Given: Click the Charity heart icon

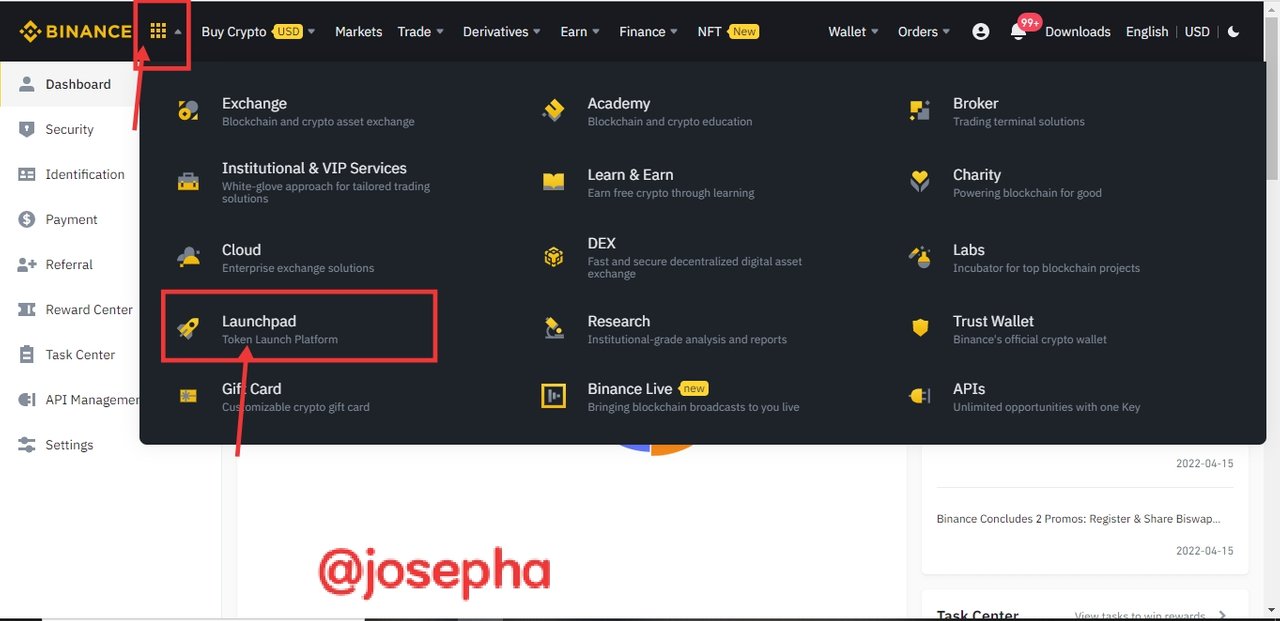Looking at the screenshot, I should click(x=919, y=182).
